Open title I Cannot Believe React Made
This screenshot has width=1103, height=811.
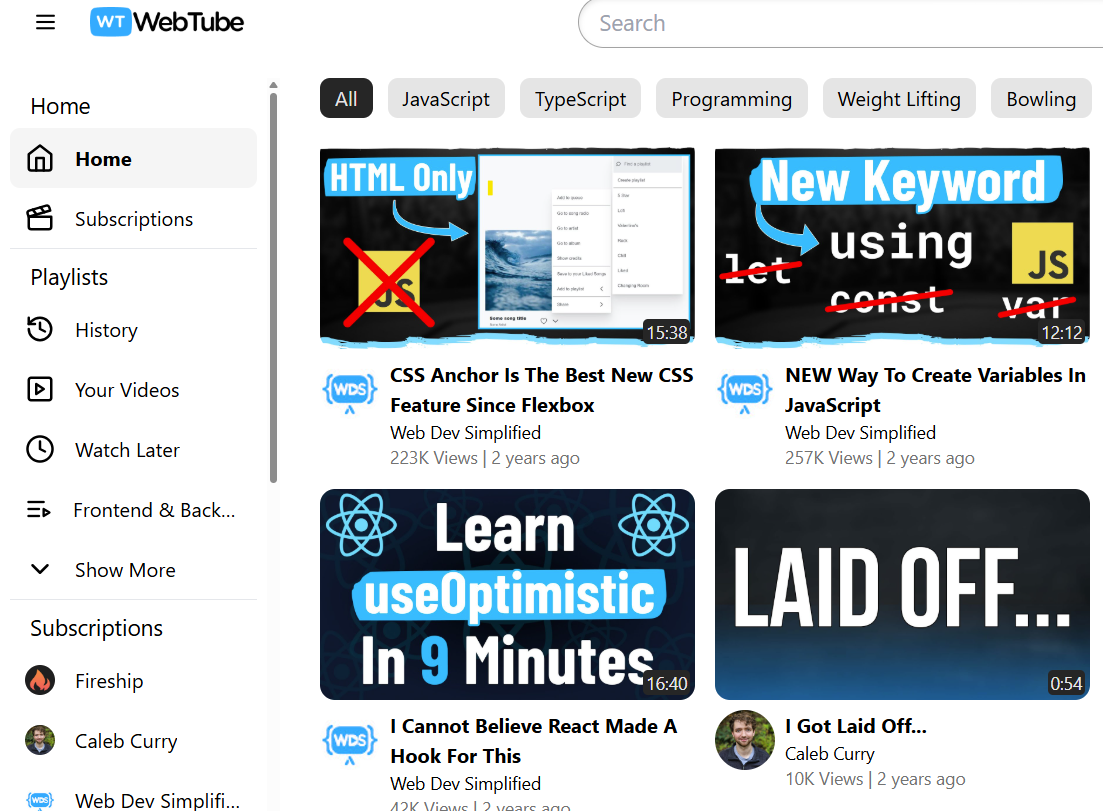pos(534,741)
